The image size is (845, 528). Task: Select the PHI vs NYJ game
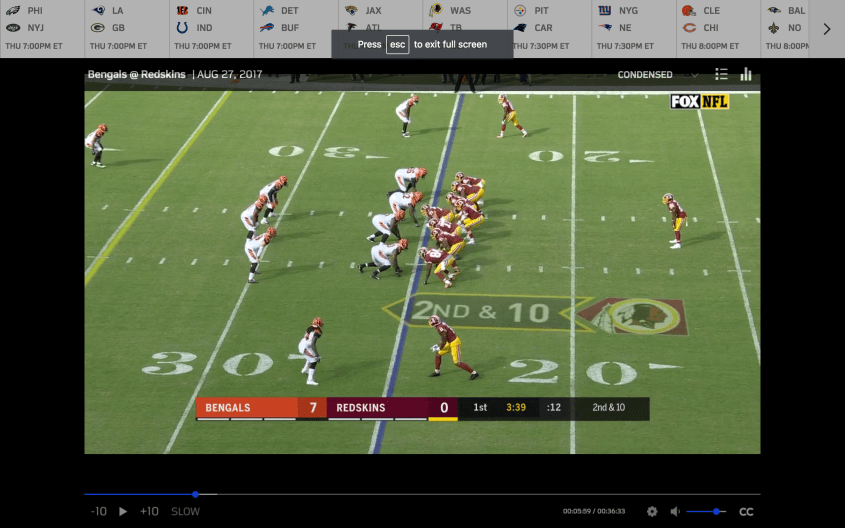(42, 28)
